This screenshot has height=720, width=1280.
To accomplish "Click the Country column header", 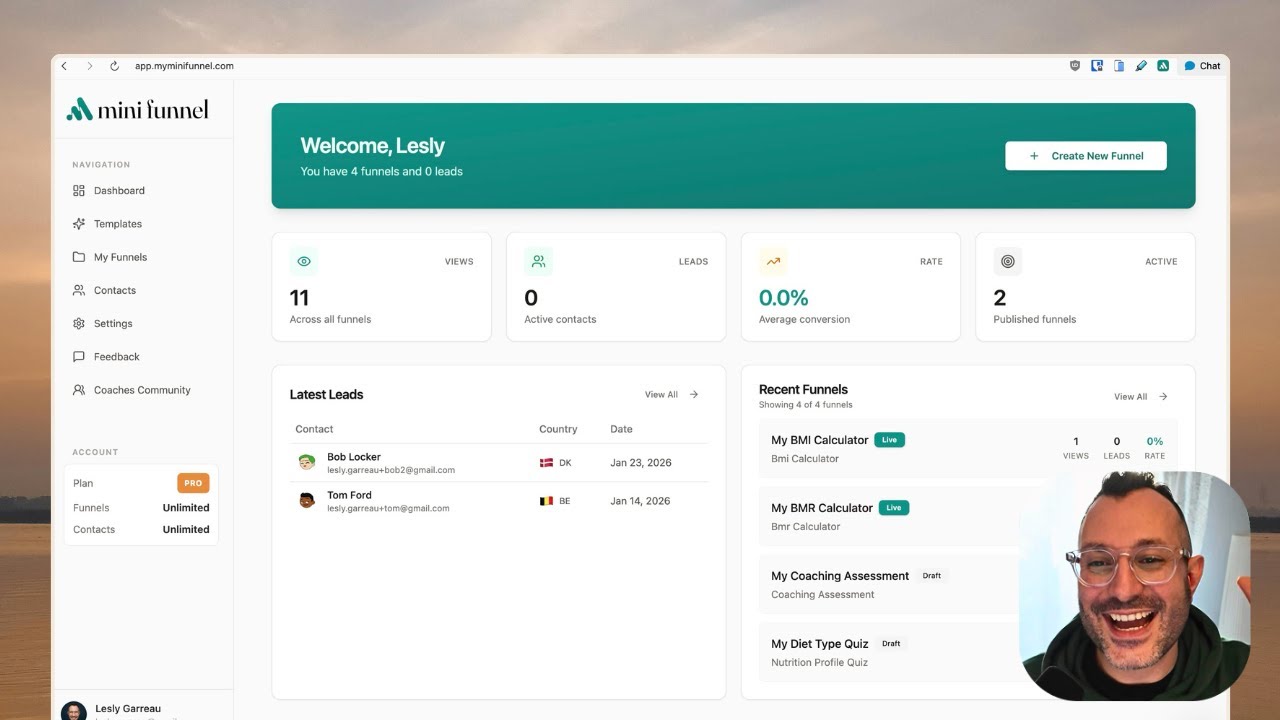I will [x=558, y=429].
